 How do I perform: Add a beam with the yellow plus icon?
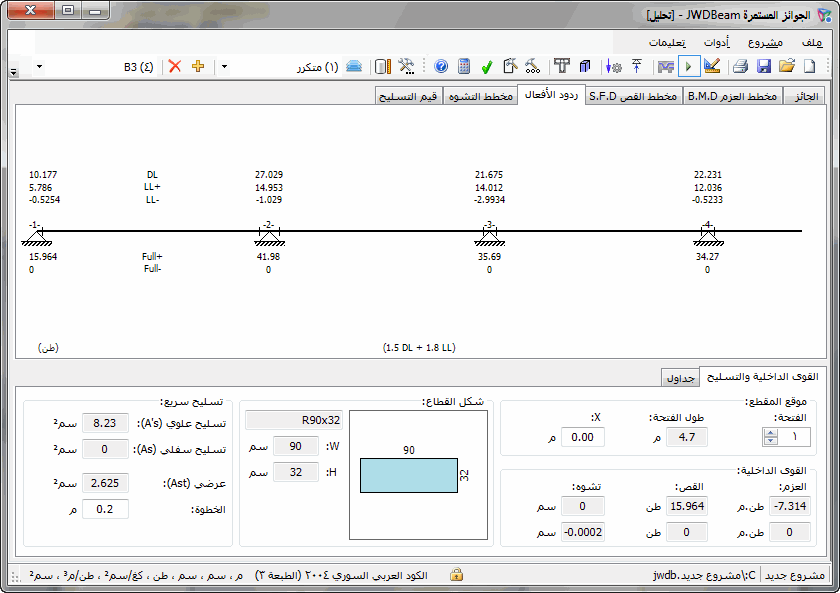[x=197, y=66]
